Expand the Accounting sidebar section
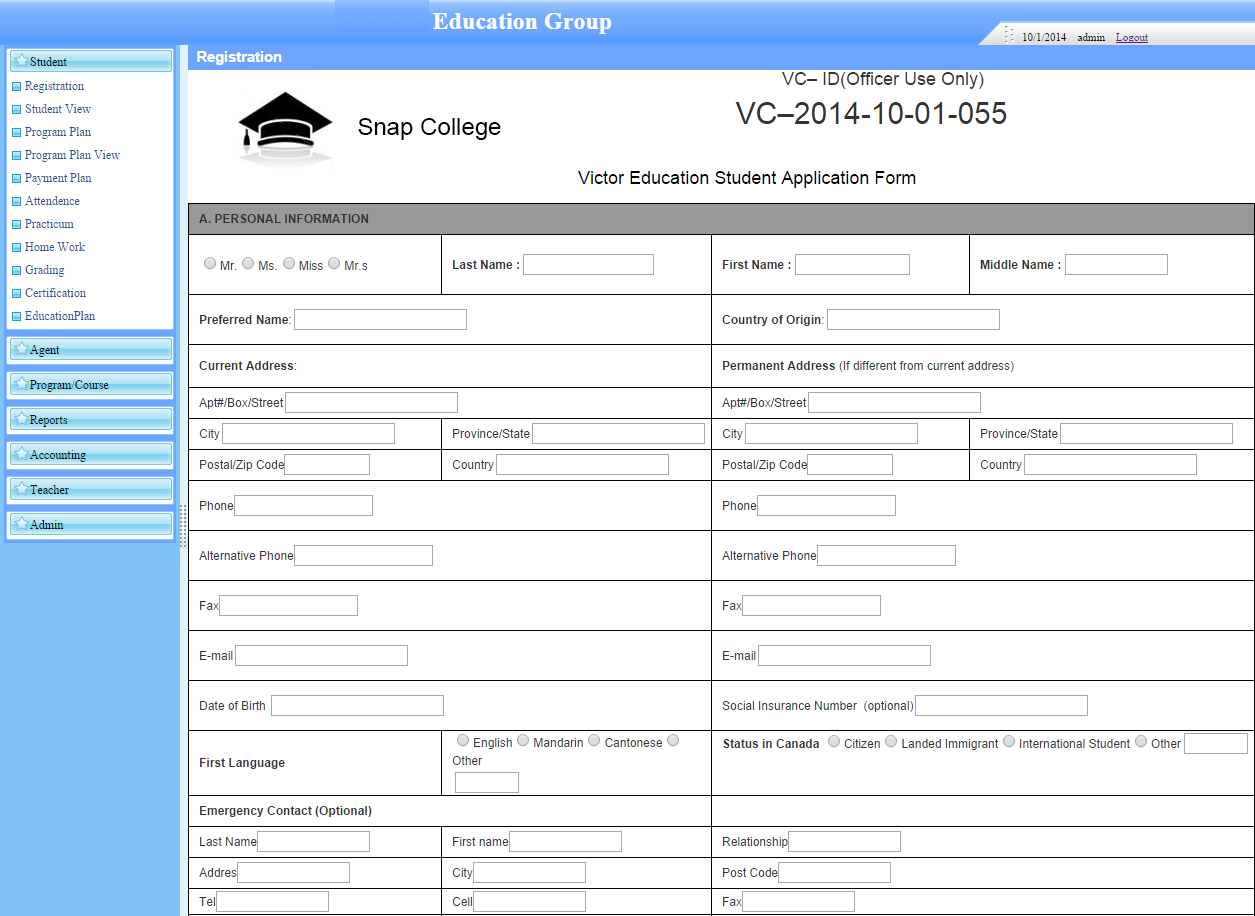This screenshot has width=1255, height=916. pyautogui.click(x=91, y=454)
